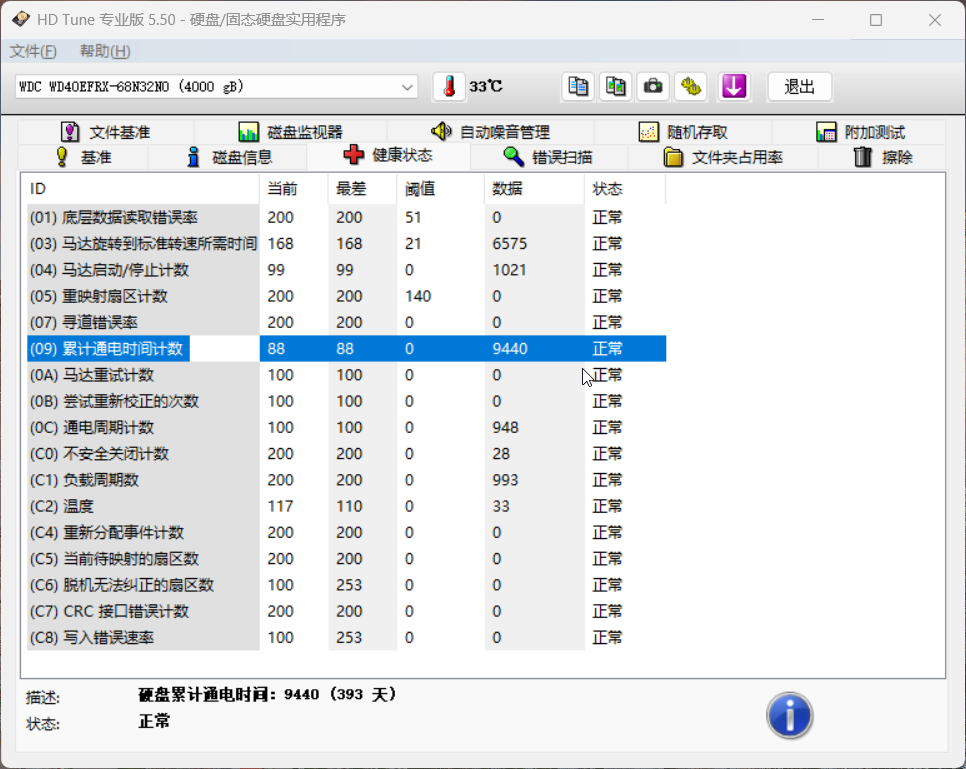Click the 最差 column header
The image size is (966, 769).
[x=362, y=189]
